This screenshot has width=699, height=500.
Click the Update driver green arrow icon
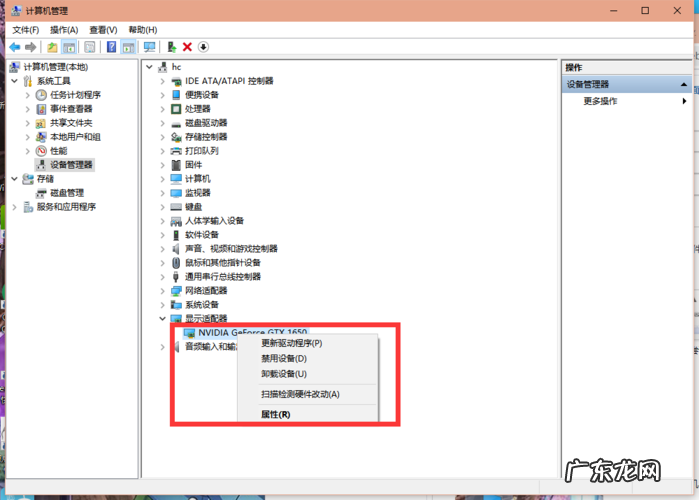172,47
